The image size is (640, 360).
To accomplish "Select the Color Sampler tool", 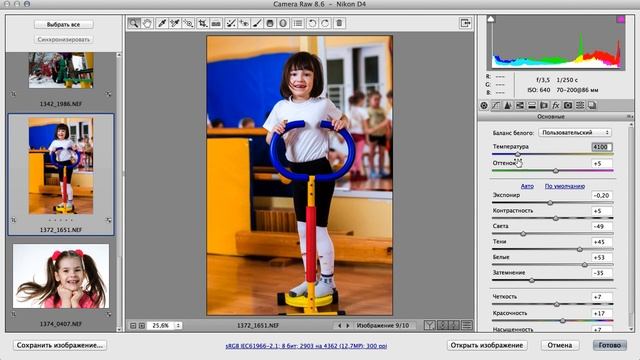I will (x=175, y=23).
